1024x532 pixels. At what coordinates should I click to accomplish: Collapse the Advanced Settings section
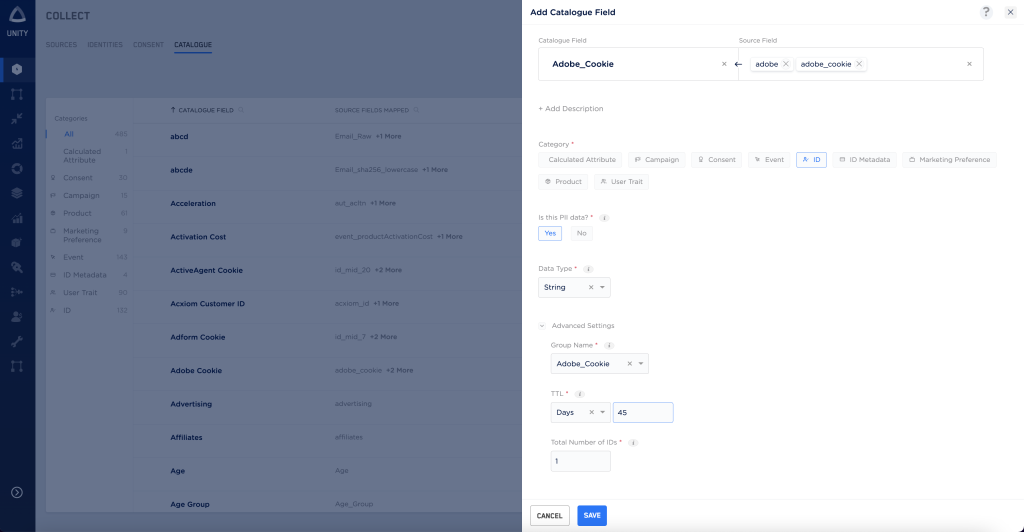542,326
